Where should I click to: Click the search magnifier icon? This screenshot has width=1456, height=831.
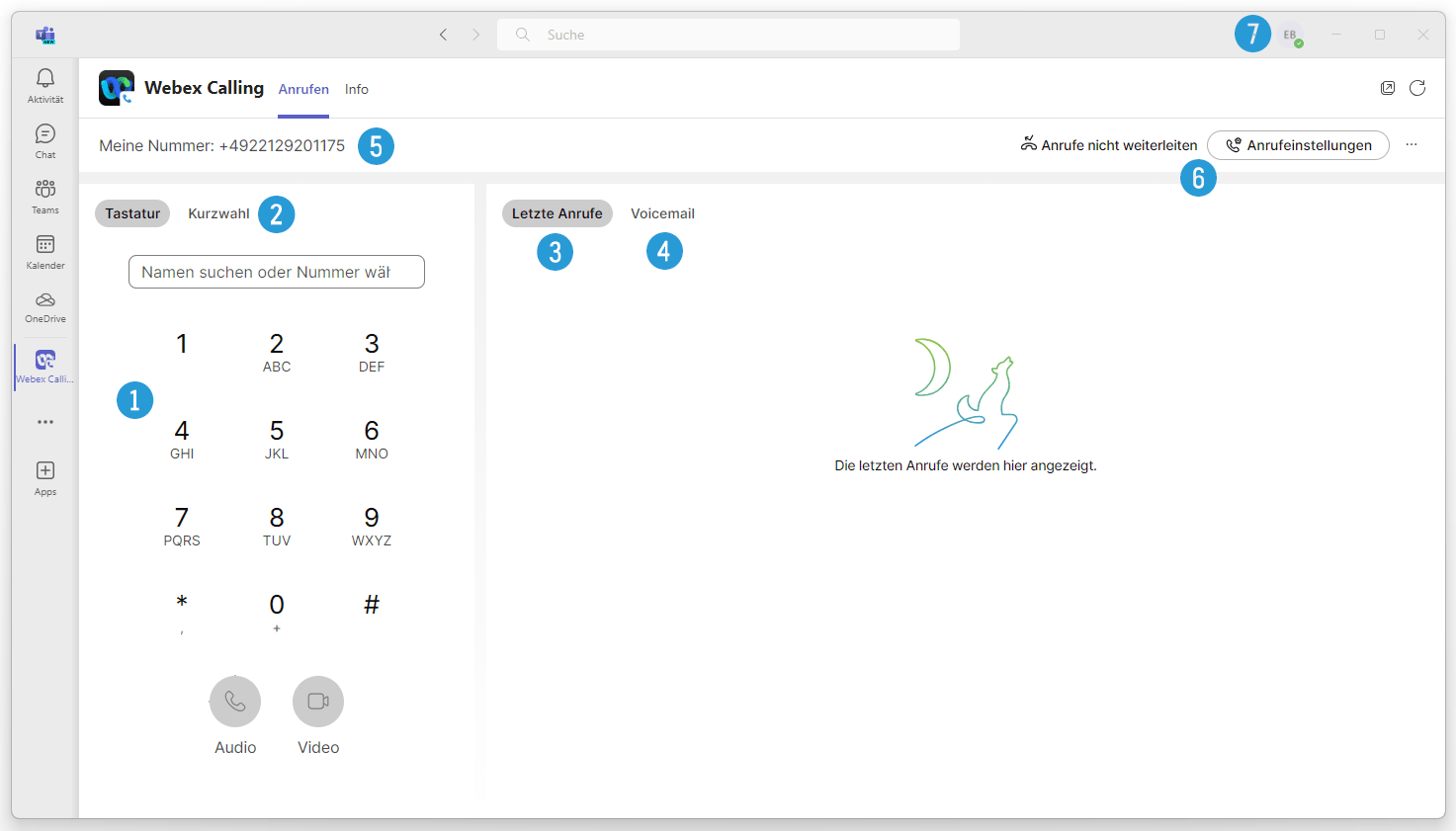coord(523,35)
